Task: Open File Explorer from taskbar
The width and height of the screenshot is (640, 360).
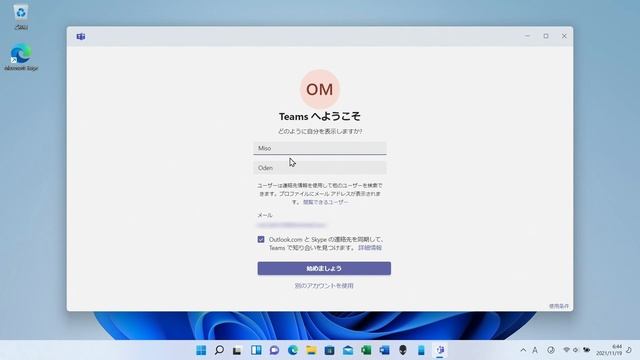Action: [x=311, y=350]
